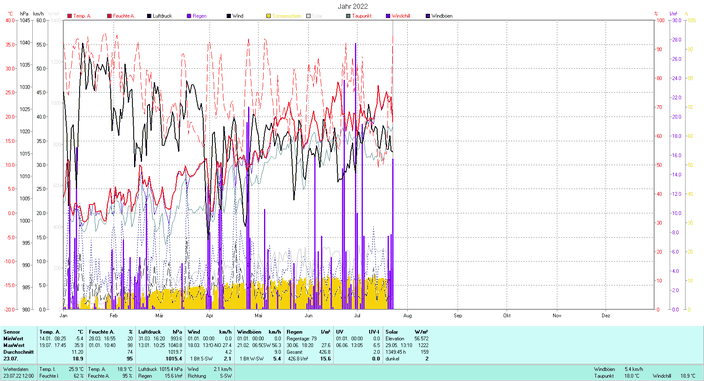
Task: Click the 'Richtung' wind direction entry
Action: pyautogui.click(x=197, y=376)
